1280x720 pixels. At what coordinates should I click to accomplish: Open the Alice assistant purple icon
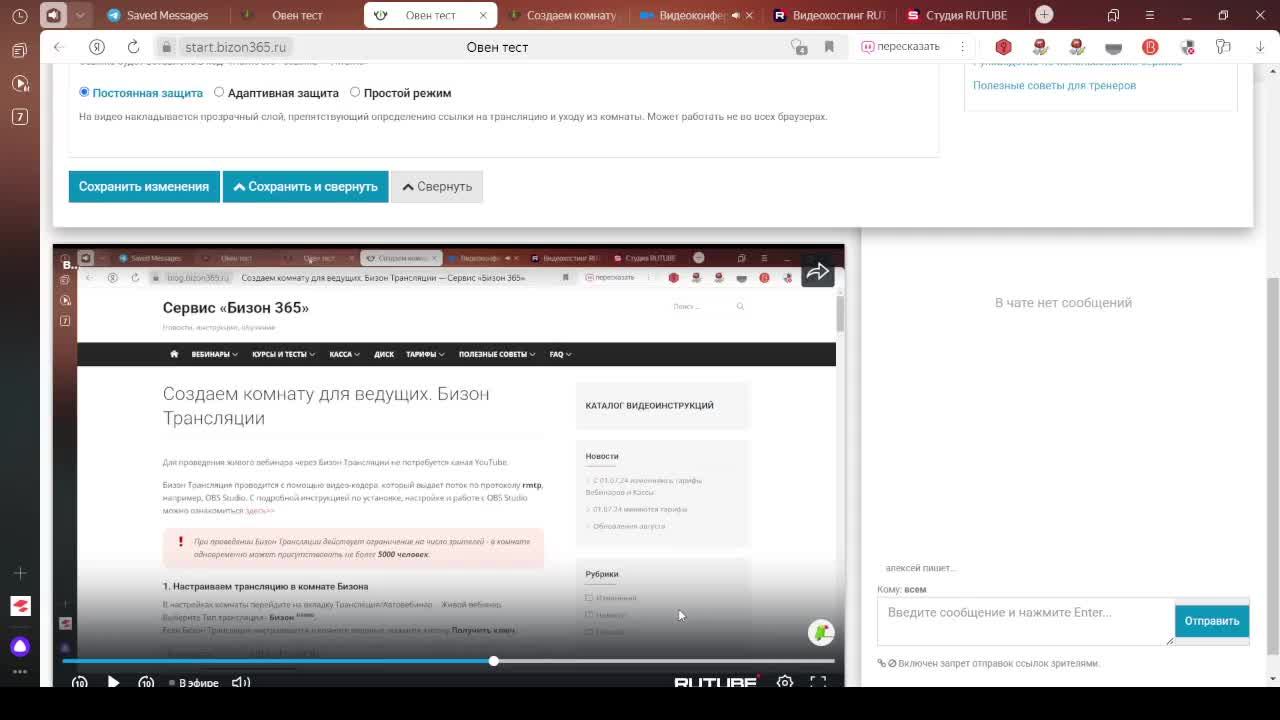click(20, 646)
